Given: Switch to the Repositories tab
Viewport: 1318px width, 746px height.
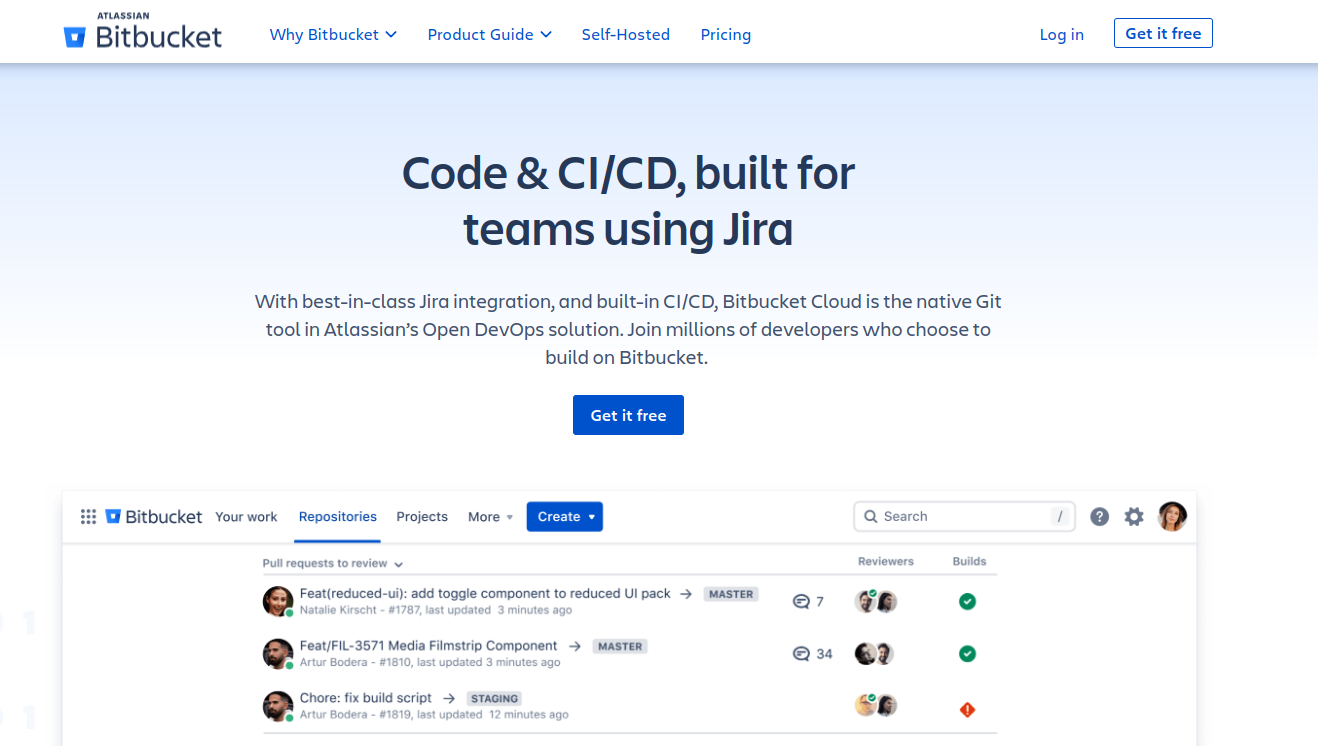Looking at the screenshot, I should [x=337, y=517].
